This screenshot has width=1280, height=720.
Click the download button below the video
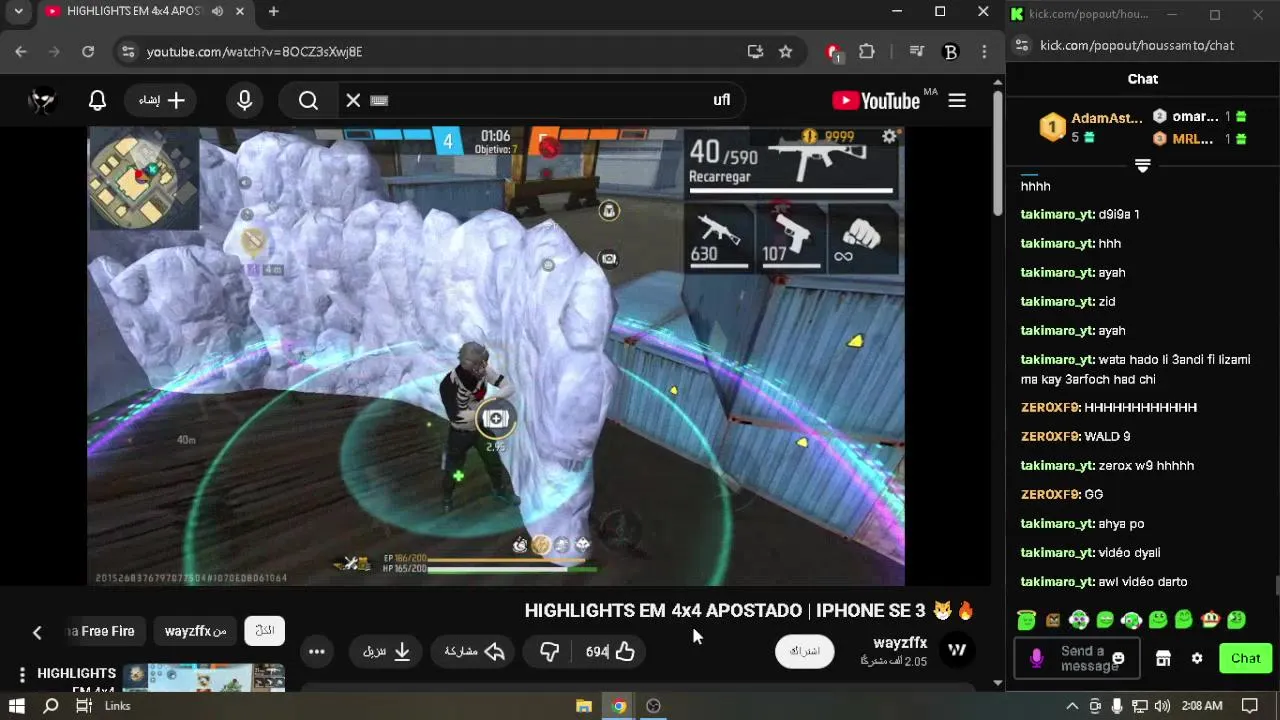[387, 652]
